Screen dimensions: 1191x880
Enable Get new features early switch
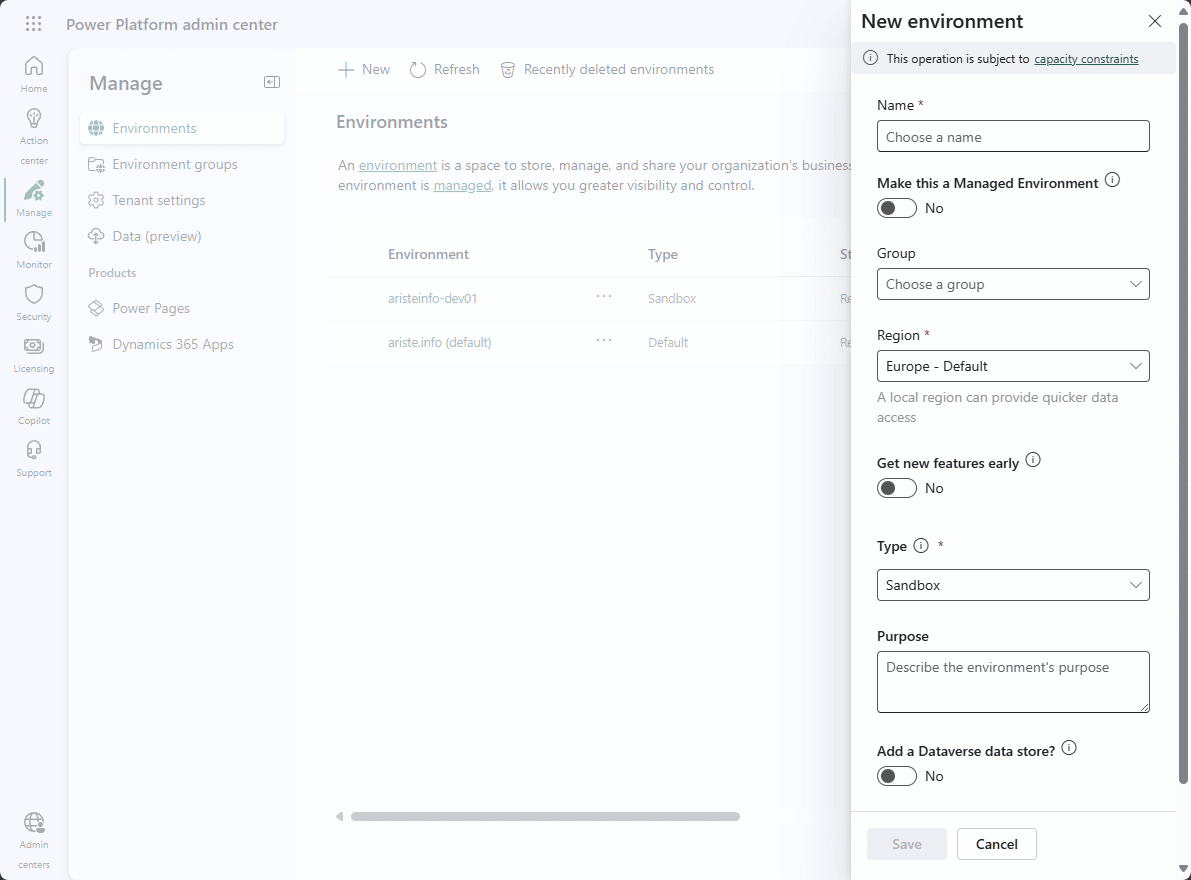(x=896, y=488)
